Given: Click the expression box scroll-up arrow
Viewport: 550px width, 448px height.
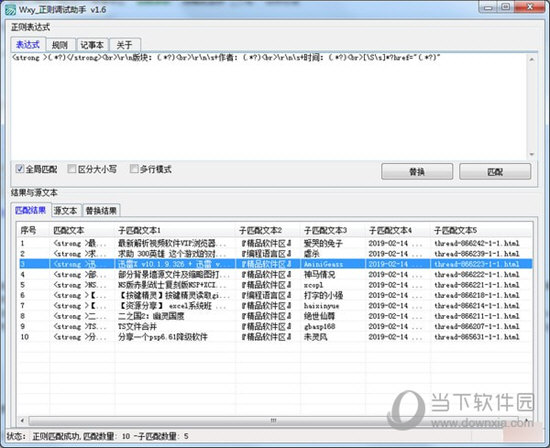Looking at the screenshot, I should pos(532,60).
